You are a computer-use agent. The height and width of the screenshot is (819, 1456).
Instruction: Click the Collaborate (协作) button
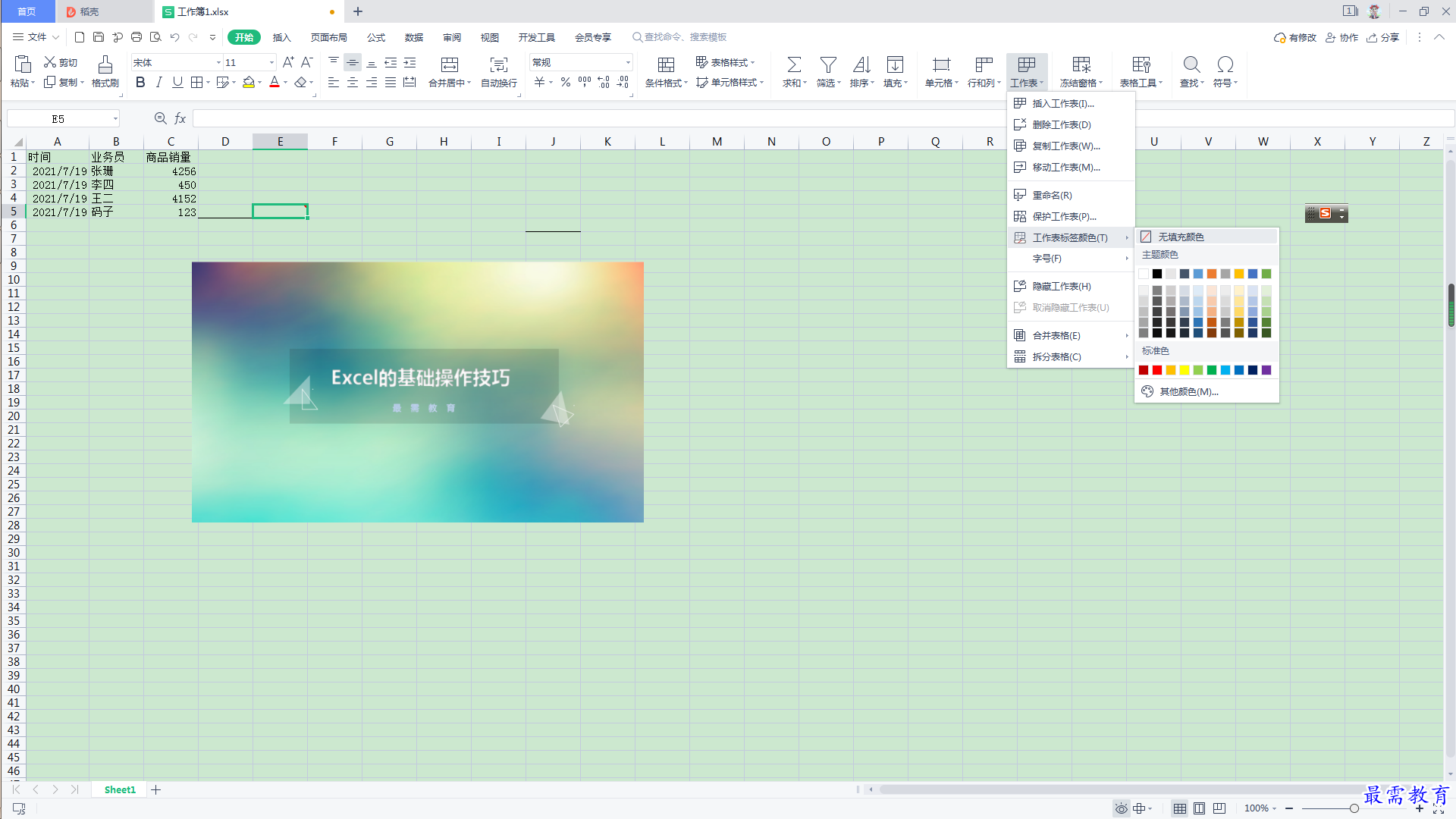pyautogui.click(x=1342, y=37)
